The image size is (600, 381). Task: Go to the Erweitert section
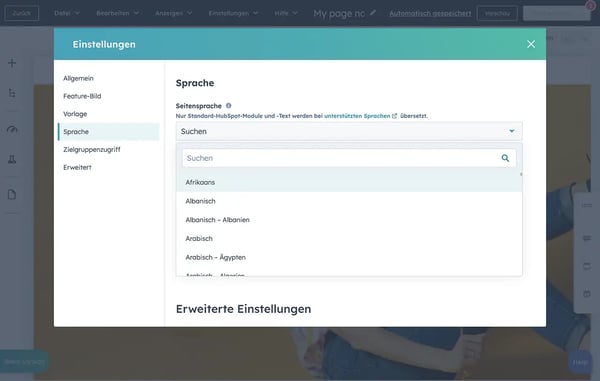pos(77,167)
